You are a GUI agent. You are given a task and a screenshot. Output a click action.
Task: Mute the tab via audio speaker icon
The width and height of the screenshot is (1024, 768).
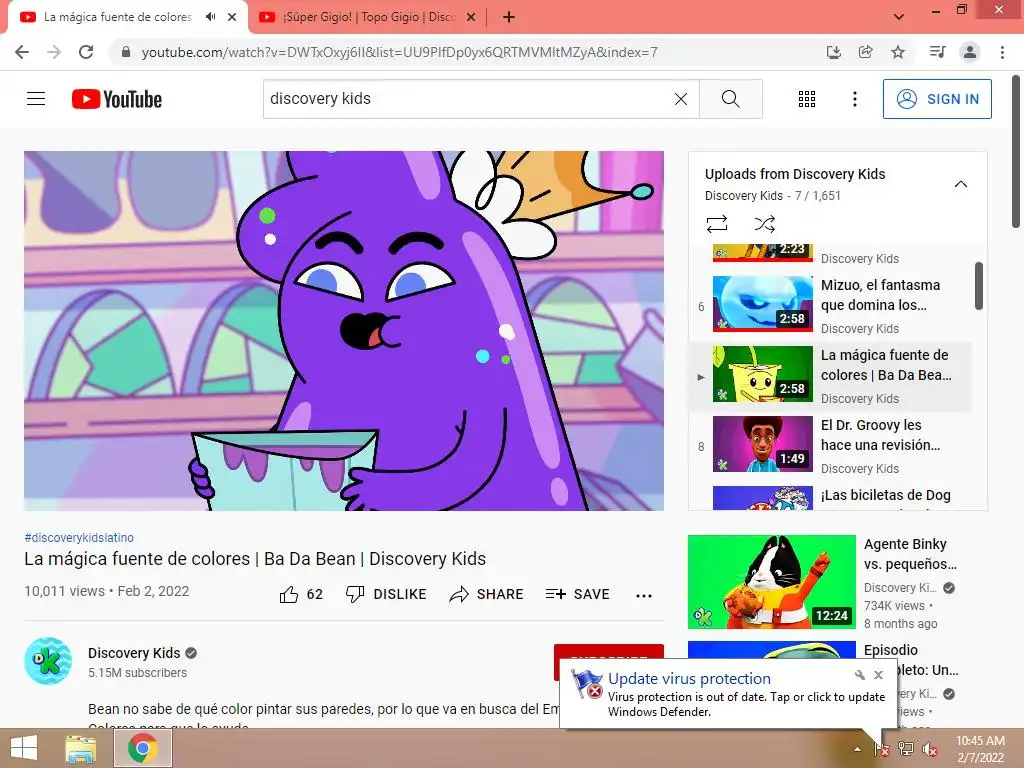tap(210, 17)
